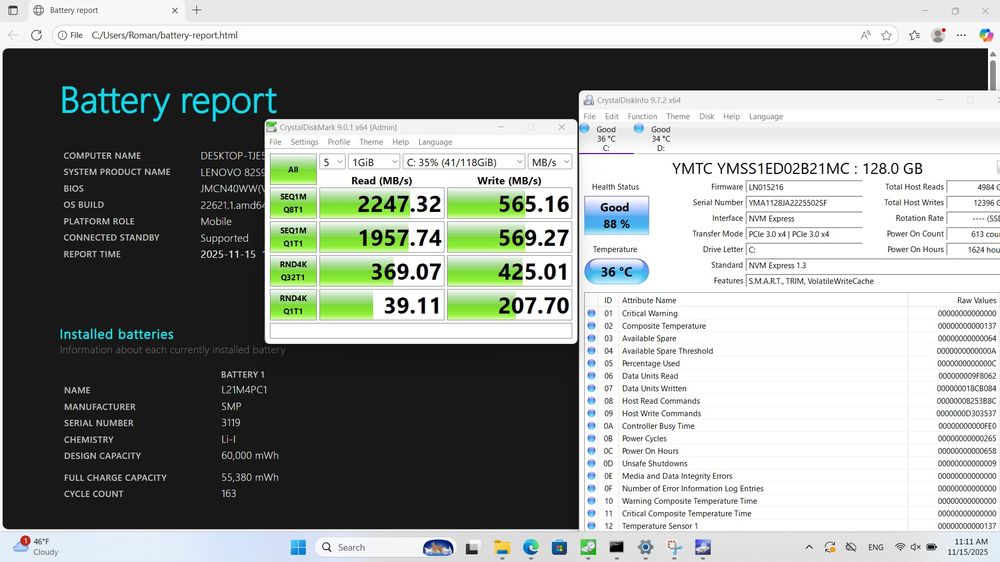Open File Explorer from taskbar
This screenshot has width=1000, height=562.
[502, 547]
